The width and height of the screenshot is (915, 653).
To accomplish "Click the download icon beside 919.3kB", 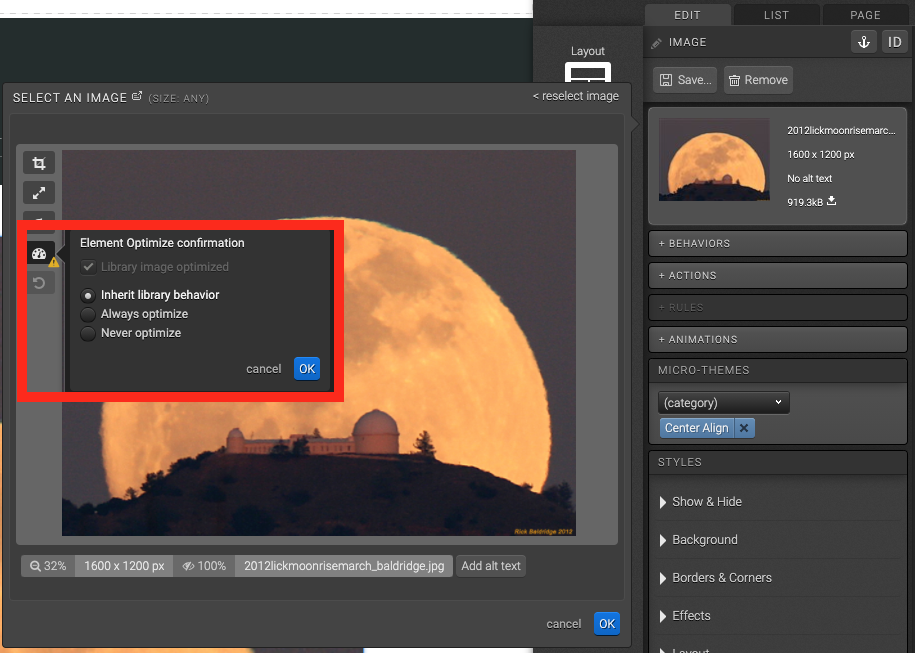I will [x=830, y=202].
